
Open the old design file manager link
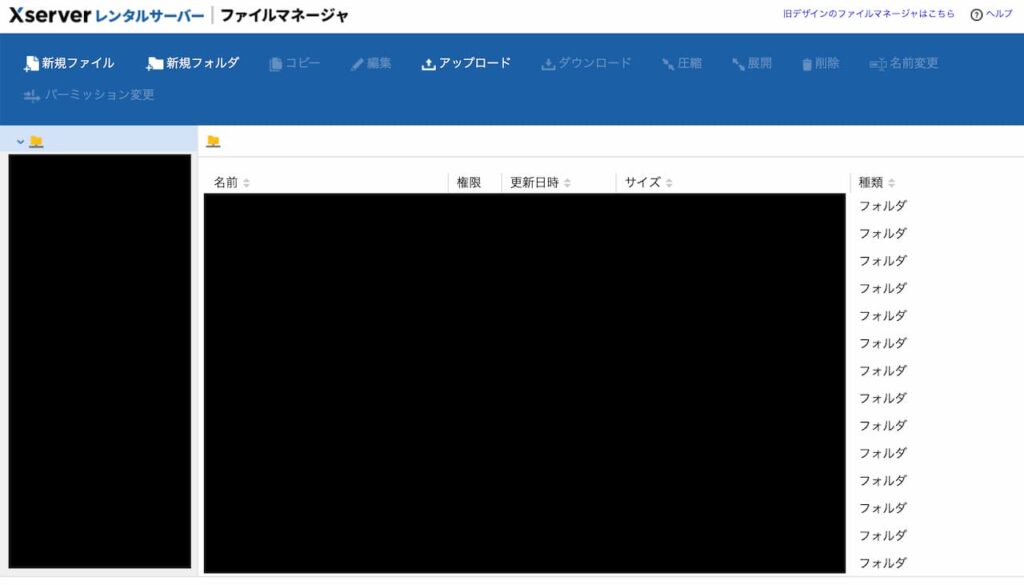click(x=868, y=14)
